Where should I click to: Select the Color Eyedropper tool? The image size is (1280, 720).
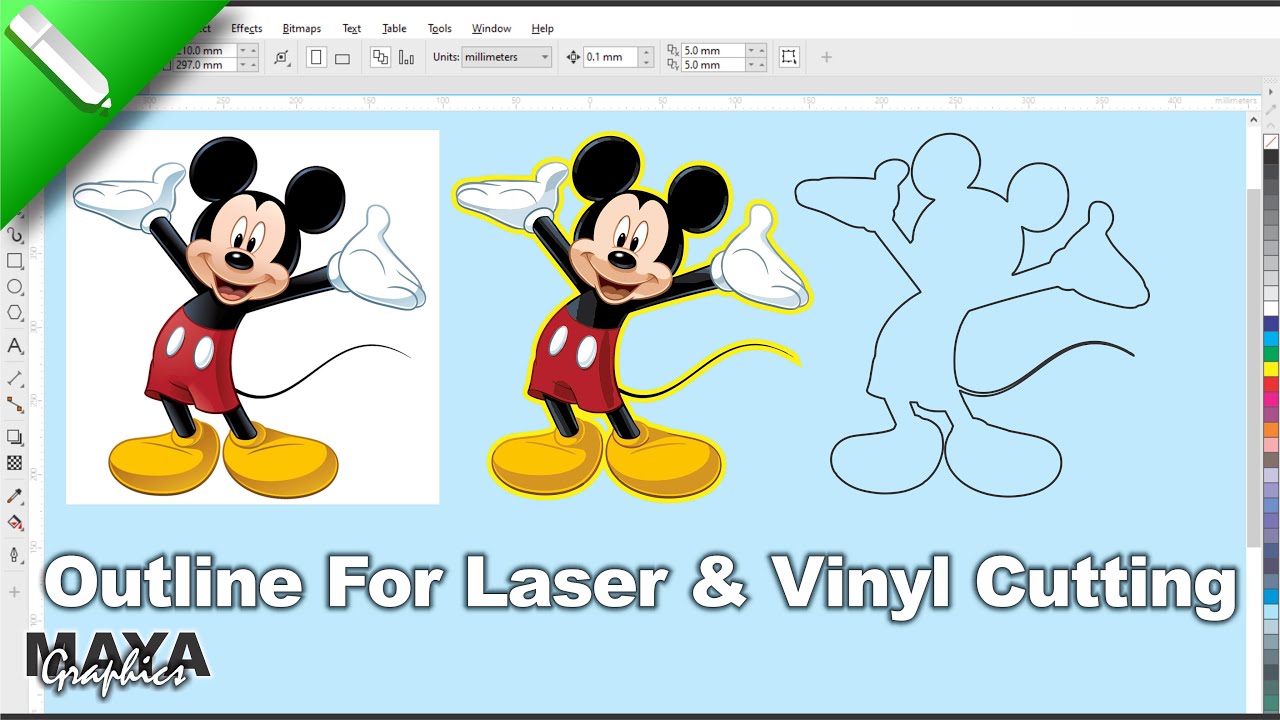[15, 496]
